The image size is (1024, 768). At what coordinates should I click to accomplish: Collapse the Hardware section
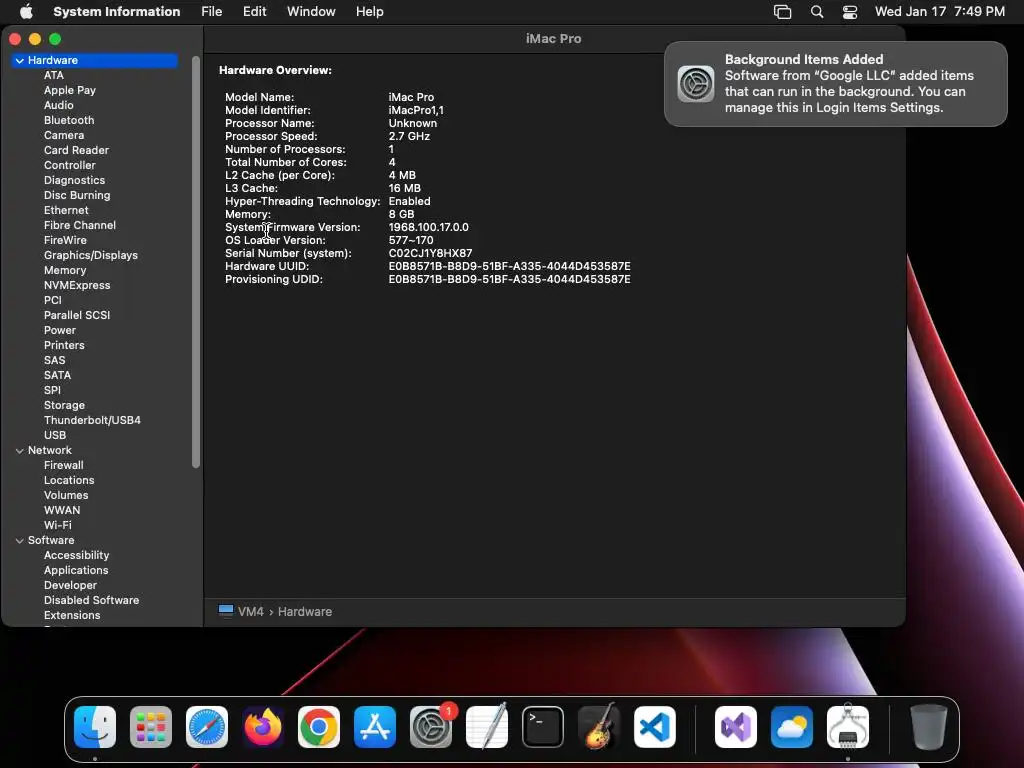[x=20, y=60]
